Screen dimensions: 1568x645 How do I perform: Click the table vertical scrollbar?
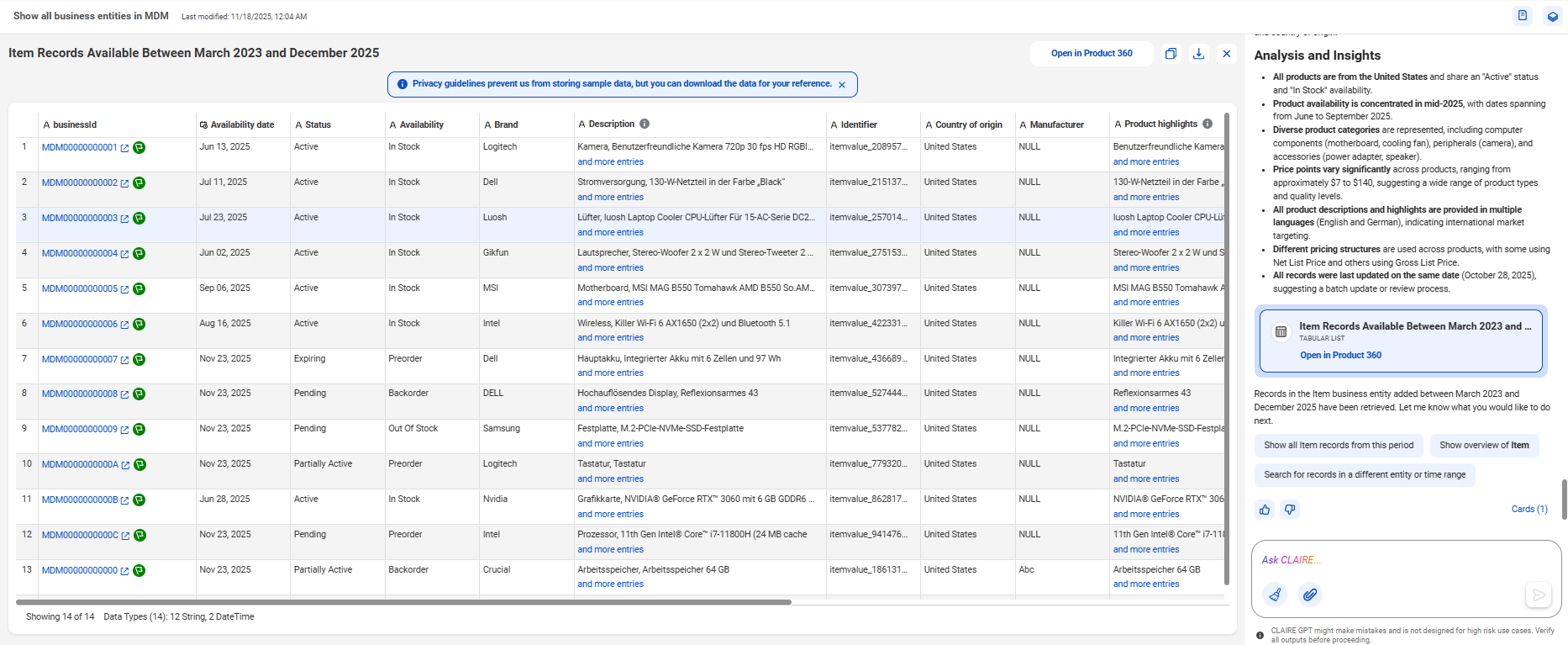tap(1227, 349)
